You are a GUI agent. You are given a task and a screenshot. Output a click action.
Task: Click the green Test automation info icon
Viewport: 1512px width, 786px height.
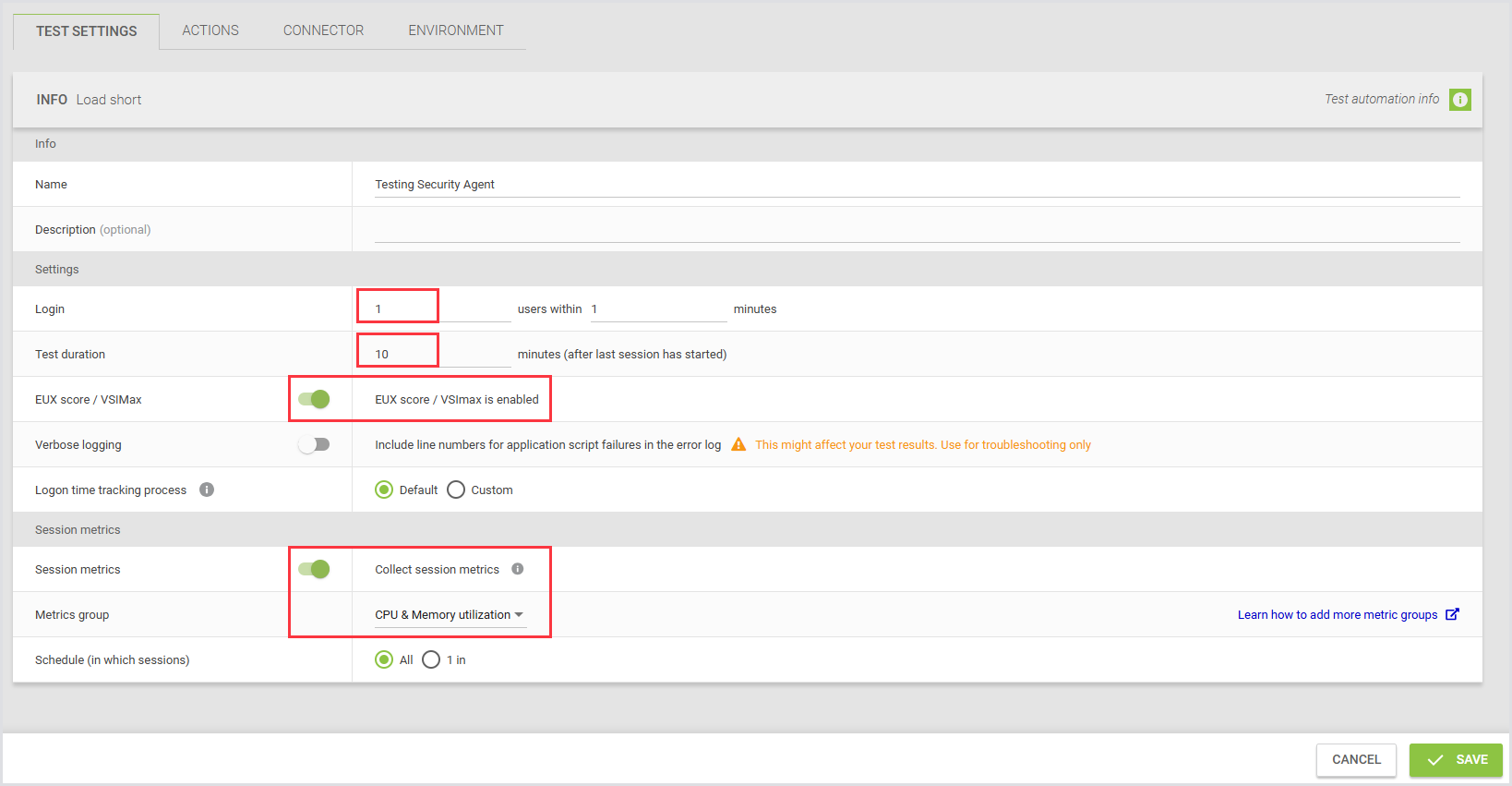(1459, 100)
